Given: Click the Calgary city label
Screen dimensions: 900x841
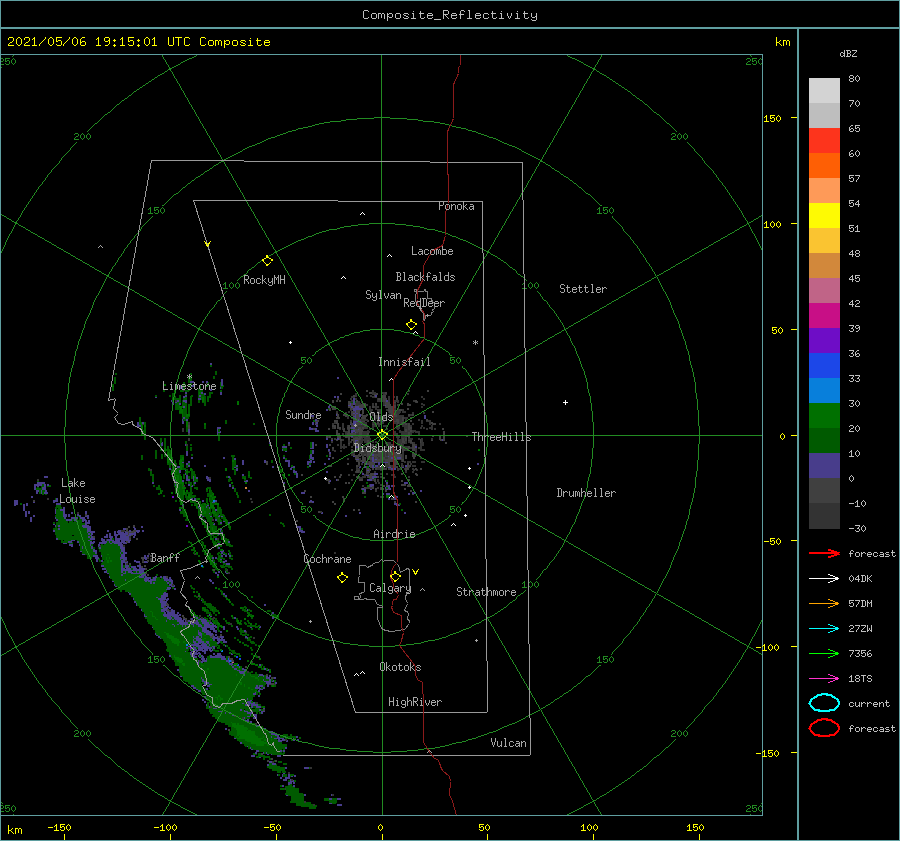Looking at the screenshot, I should (390, 588).
